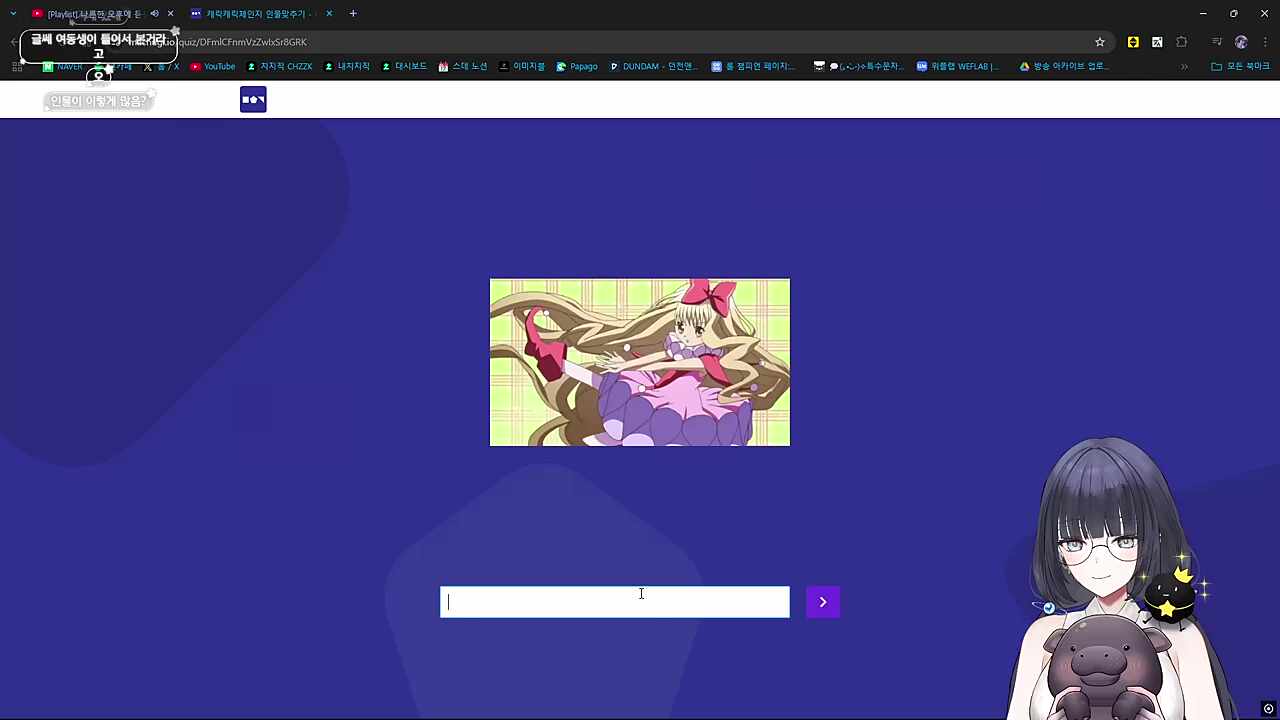This screenshot has height=720, width=1280.
Task: Open the 치지직 CHZZK bookmark
Action: (279, 67)
